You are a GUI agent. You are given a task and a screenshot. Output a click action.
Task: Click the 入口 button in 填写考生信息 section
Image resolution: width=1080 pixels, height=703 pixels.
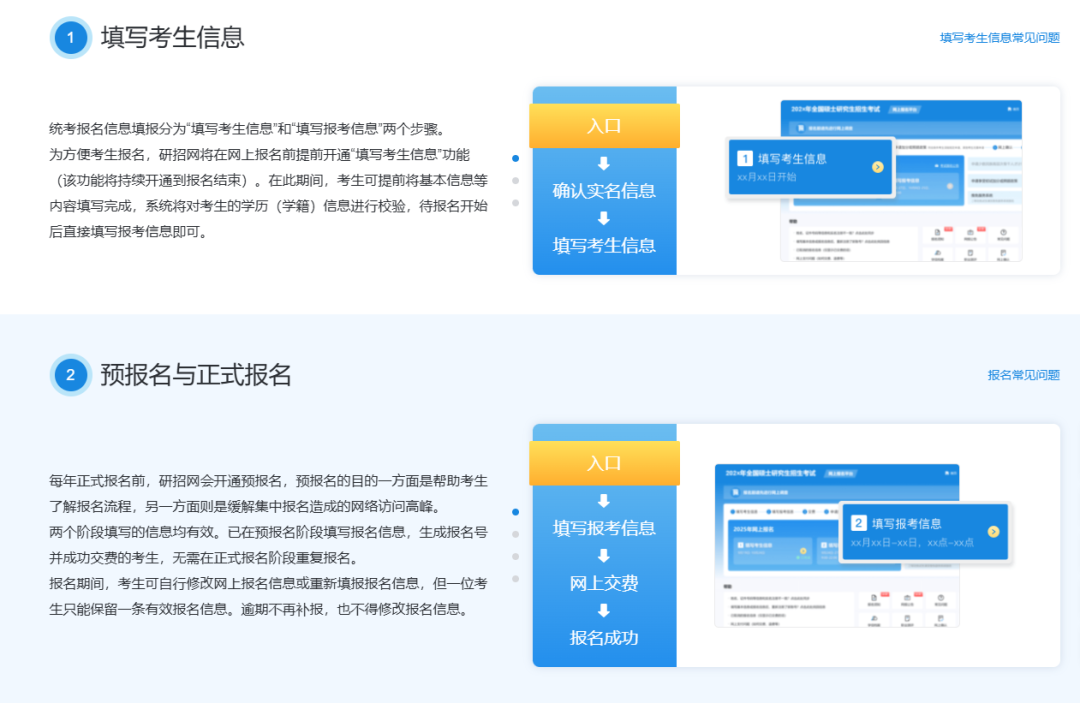[604, 126]
